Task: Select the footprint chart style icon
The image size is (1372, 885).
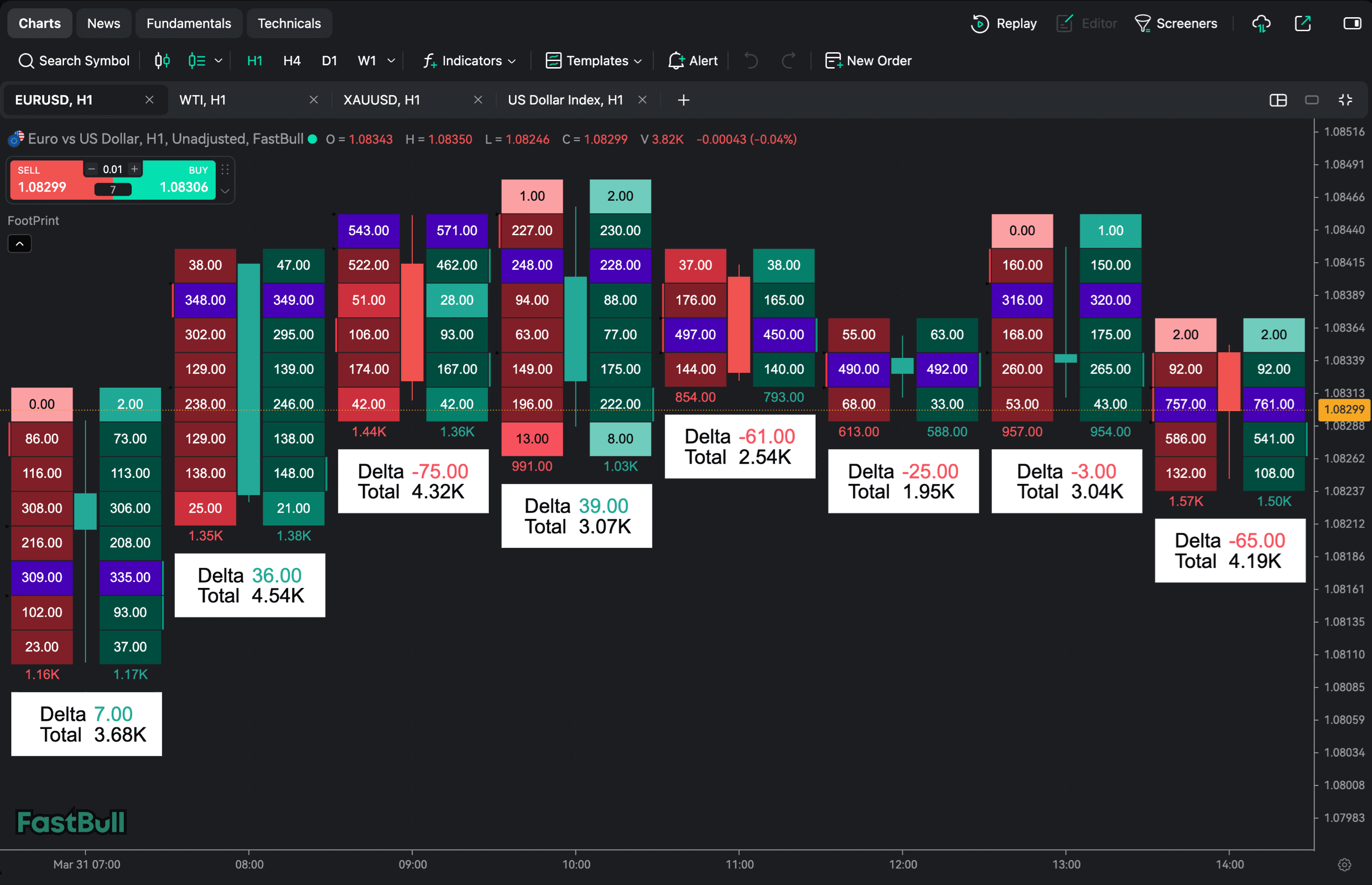Action: (x=197, y=60)
